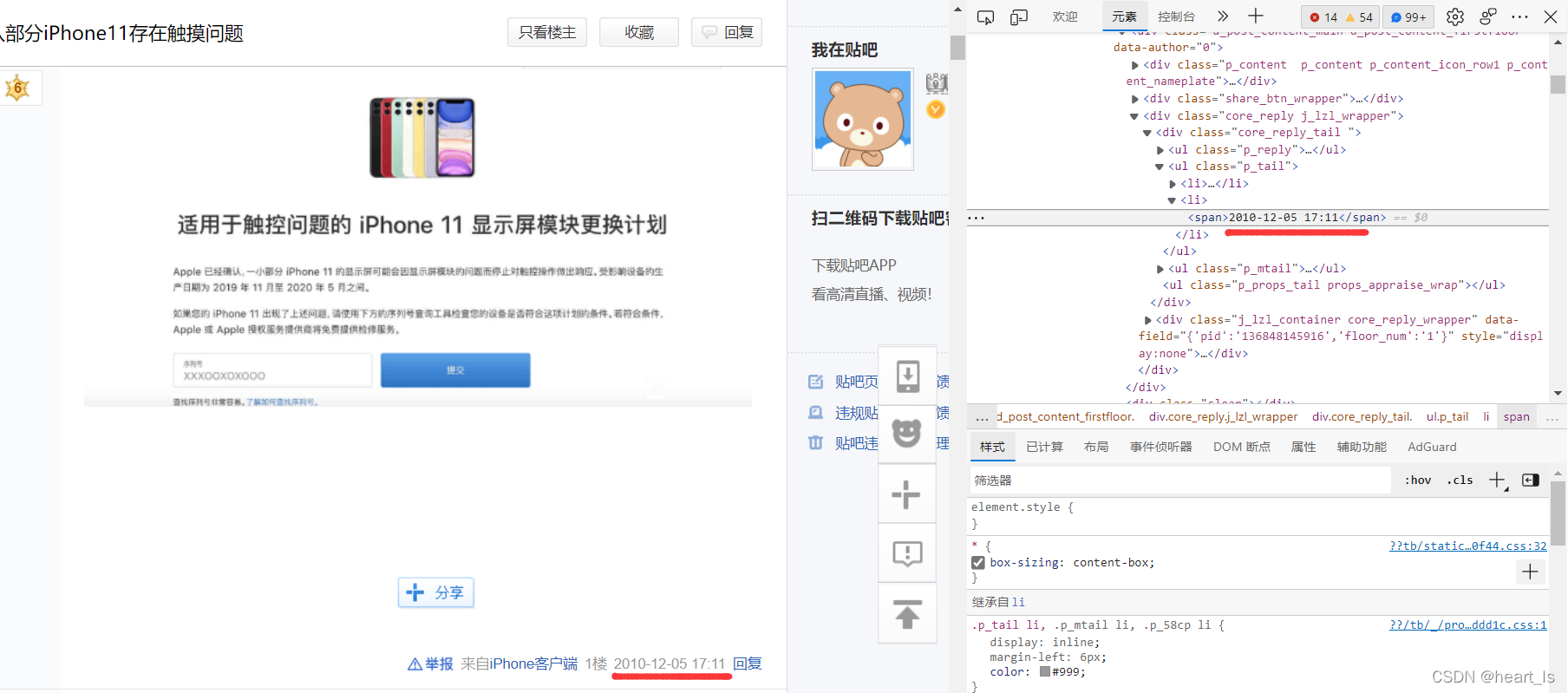Add a new style rule plus icon
Screen dimensions: 1568x693
(x=1498, y=481)
